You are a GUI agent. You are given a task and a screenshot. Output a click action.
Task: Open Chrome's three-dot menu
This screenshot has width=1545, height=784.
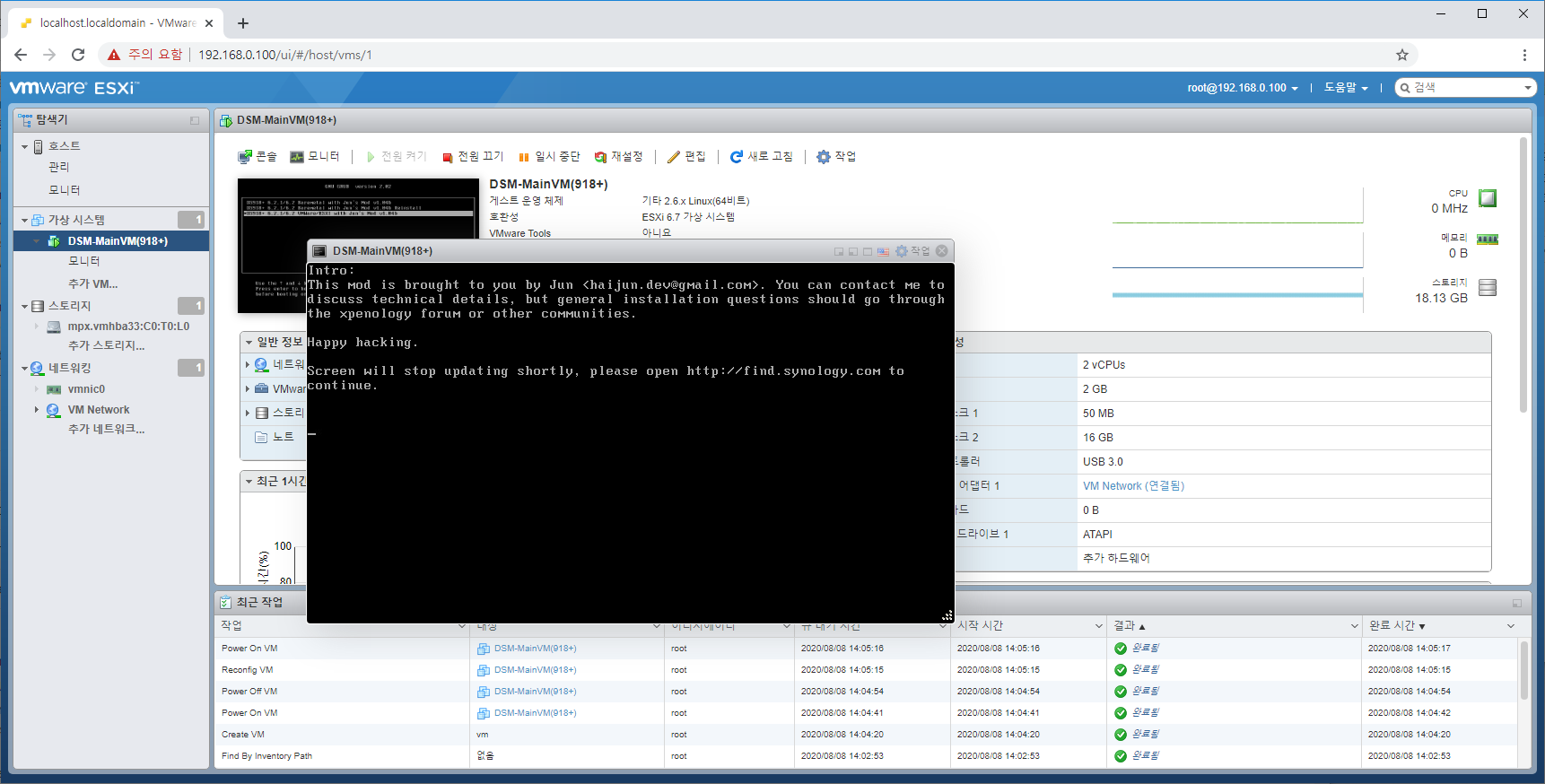coord(1524,55)
